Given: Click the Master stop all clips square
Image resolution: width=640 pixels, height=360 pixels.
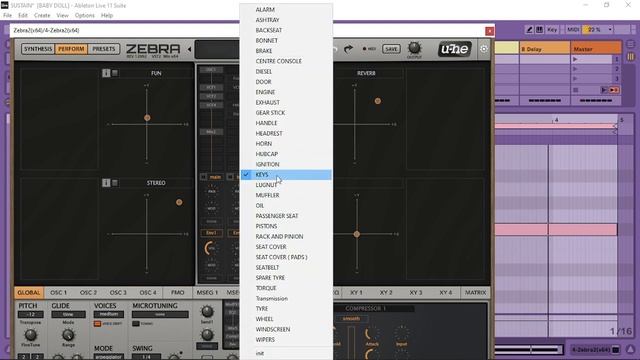Looking at the screenshot, I should click(576, 90).
